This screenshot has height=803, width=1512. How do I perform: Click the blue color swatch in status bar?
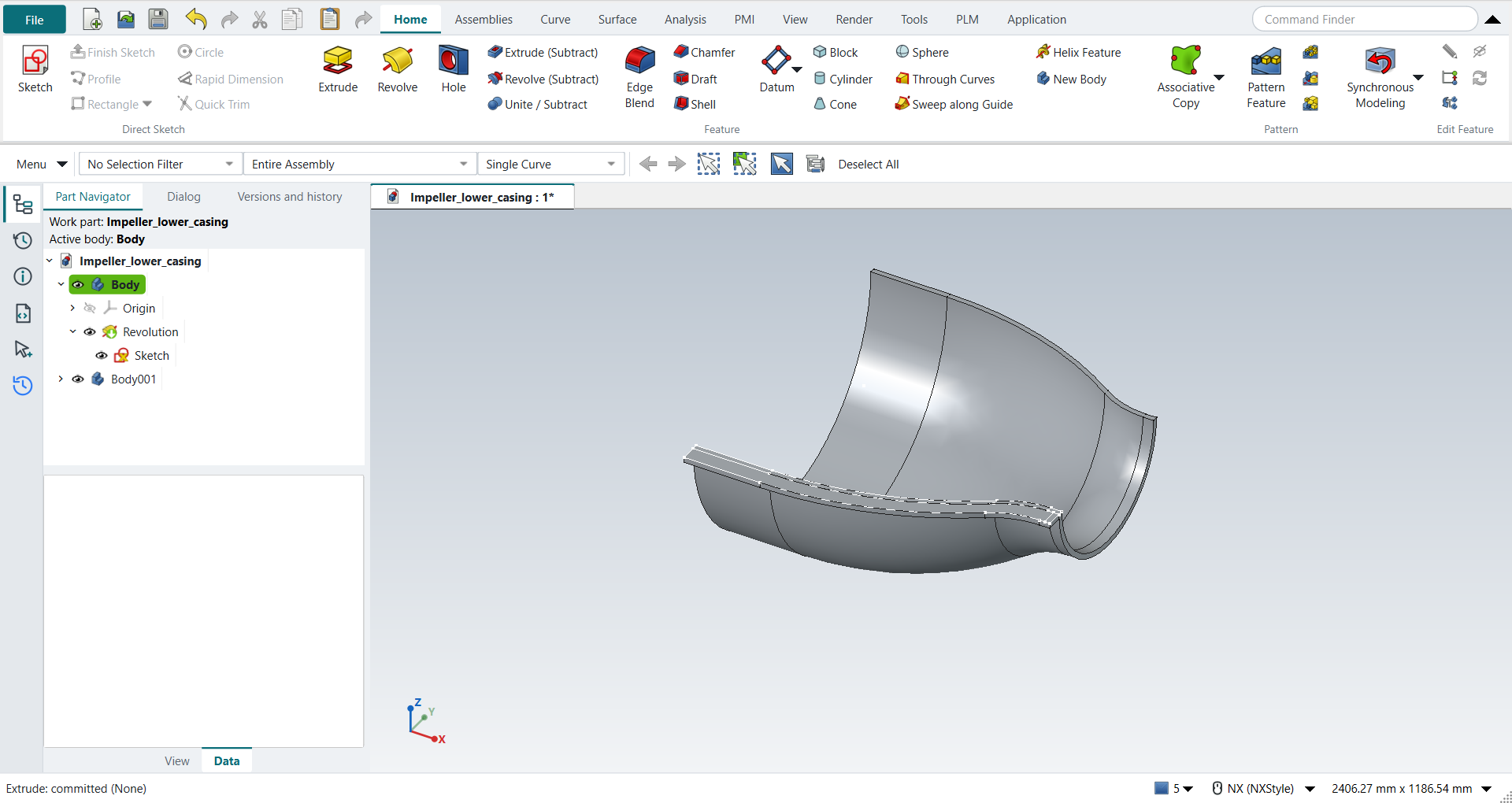pos(1162,788)
